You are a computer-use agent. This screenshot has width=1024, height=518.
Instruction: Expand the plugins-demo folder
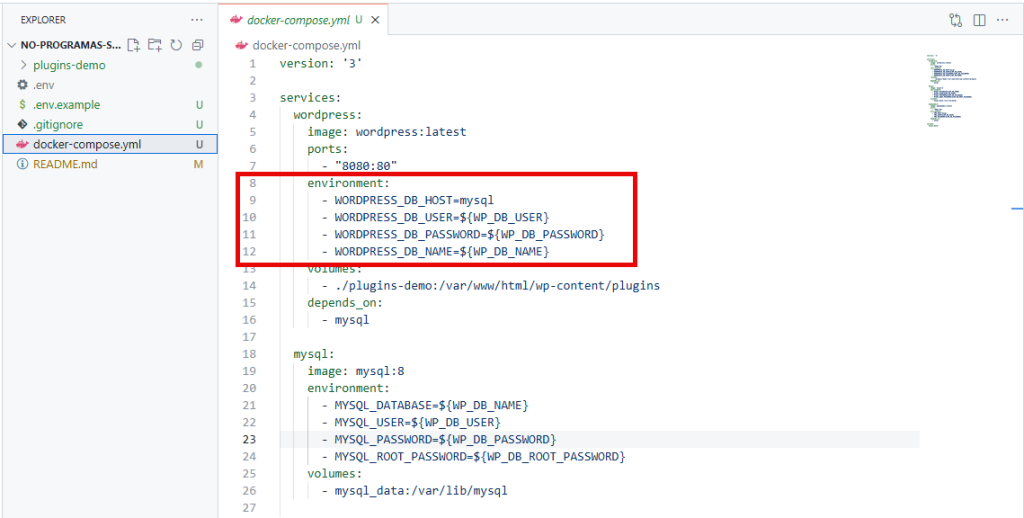[69, 65]
